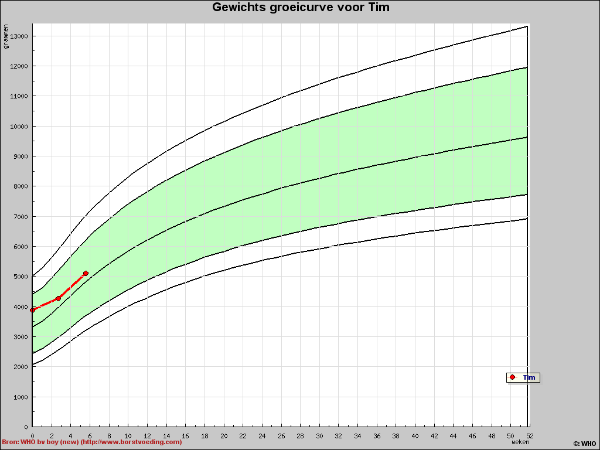Click the Tim label in the legend

point(529,377)
